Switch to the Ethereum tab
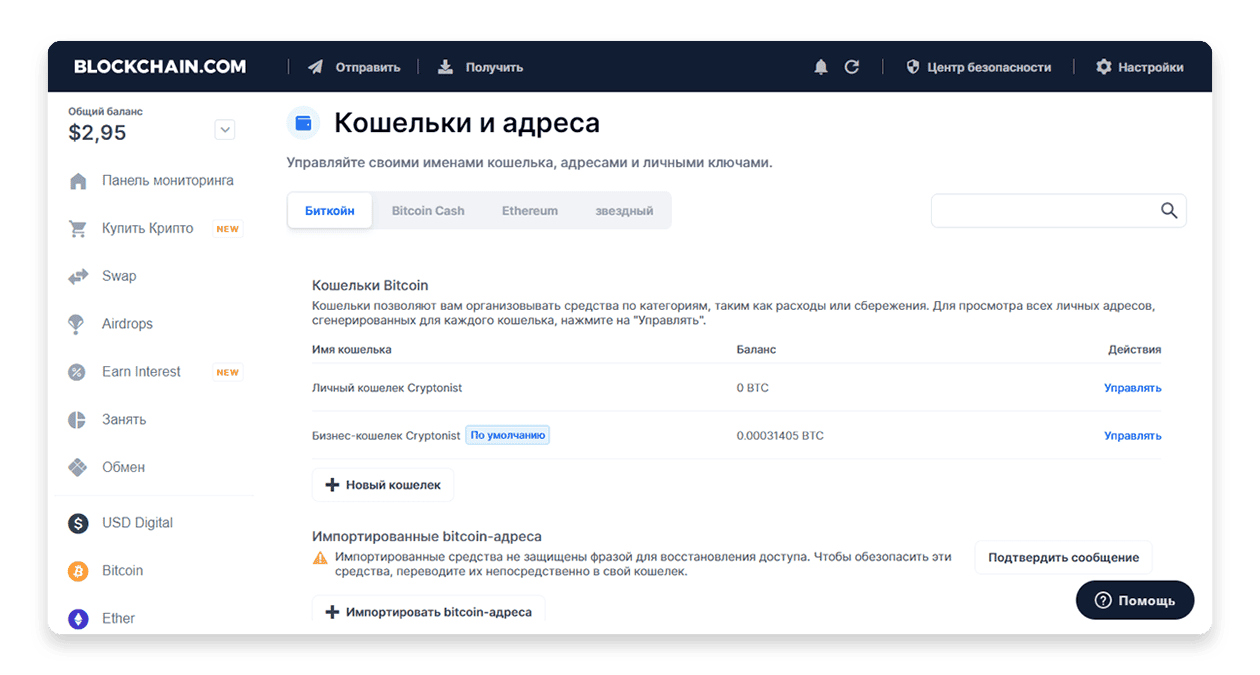This screenshot has width=1260, height=675. pyautogui.click(x=530, y=211)
